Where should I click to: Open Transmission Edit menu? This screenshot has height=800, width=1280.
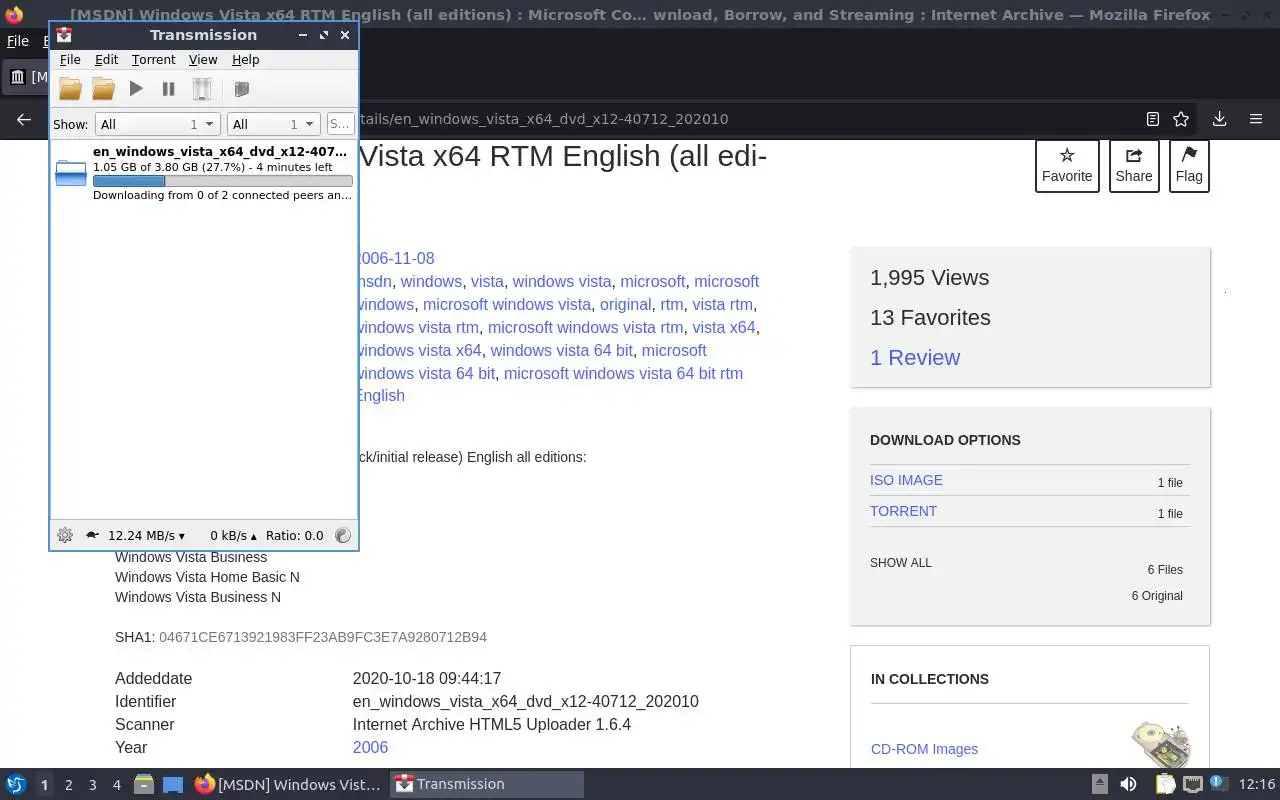coord(106,60)
